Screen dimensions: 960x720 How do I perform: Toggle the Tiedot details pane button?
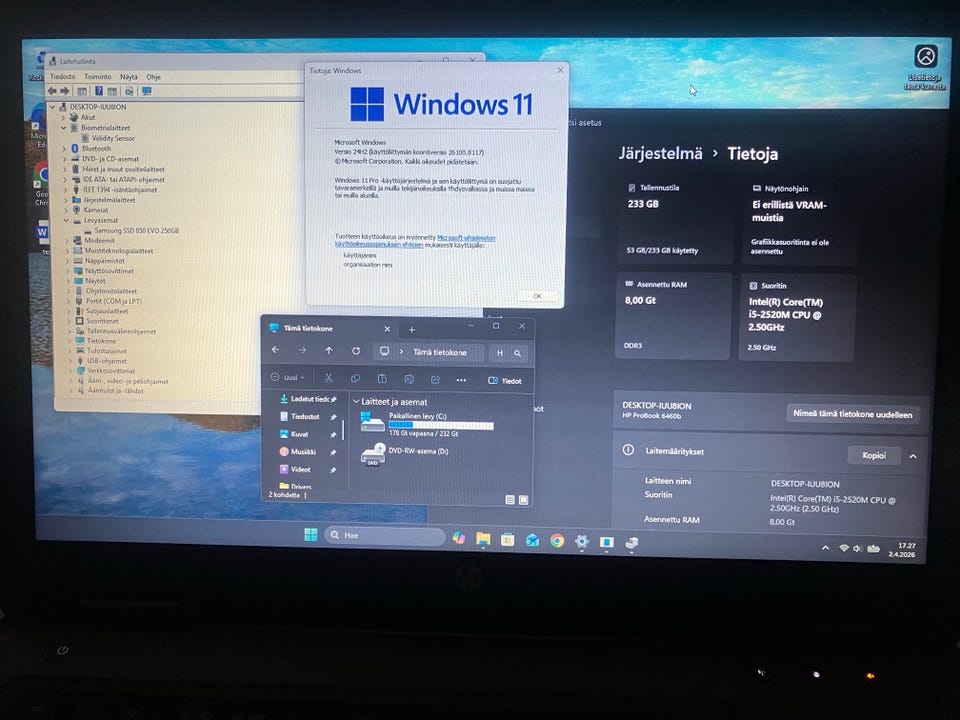tap(505, 381)
